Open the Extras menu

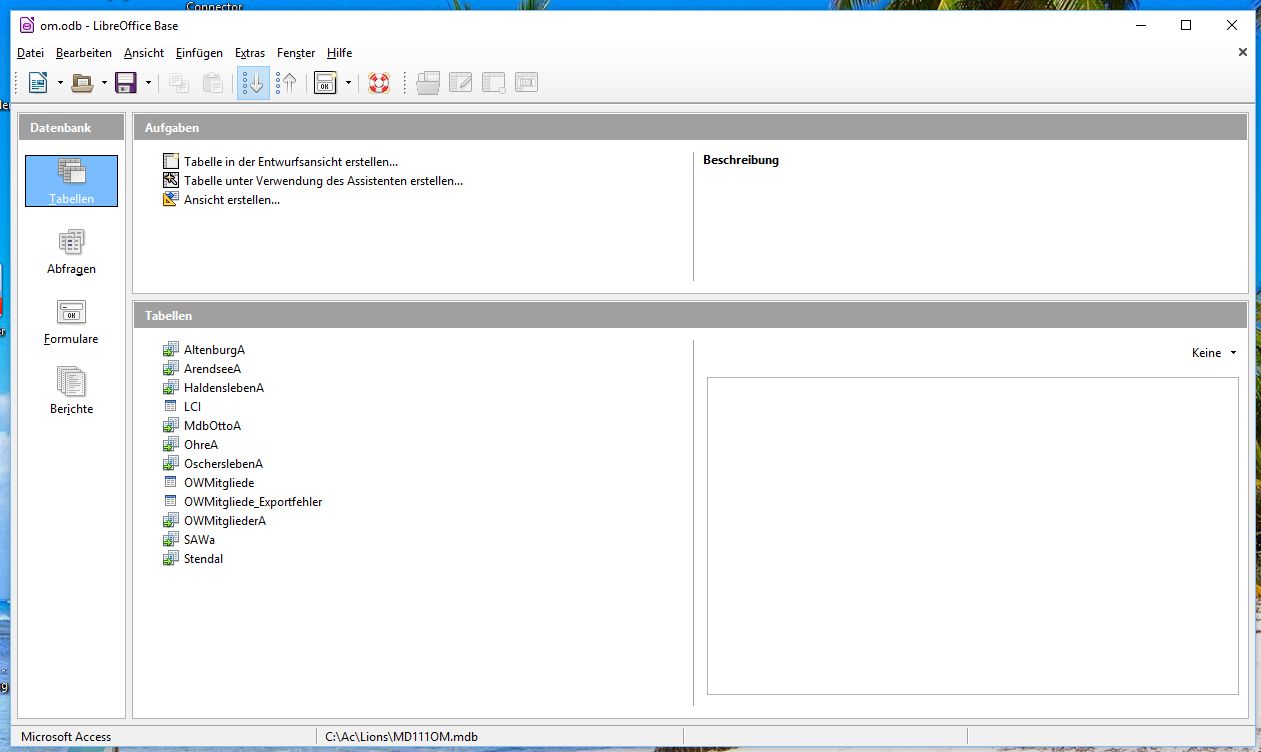250,53
